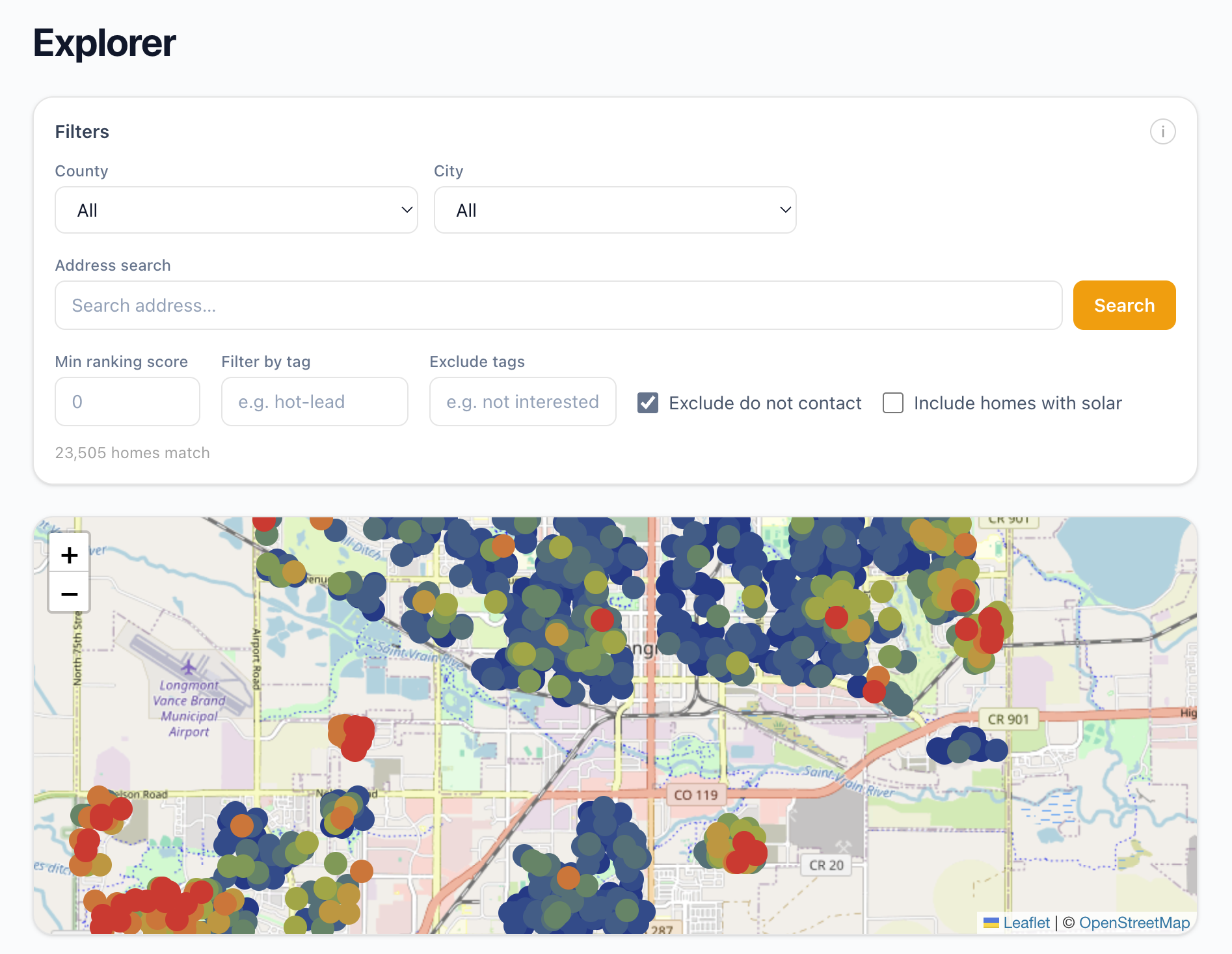
Task: Click the CR 20 road label
Action: click(826, 865)
